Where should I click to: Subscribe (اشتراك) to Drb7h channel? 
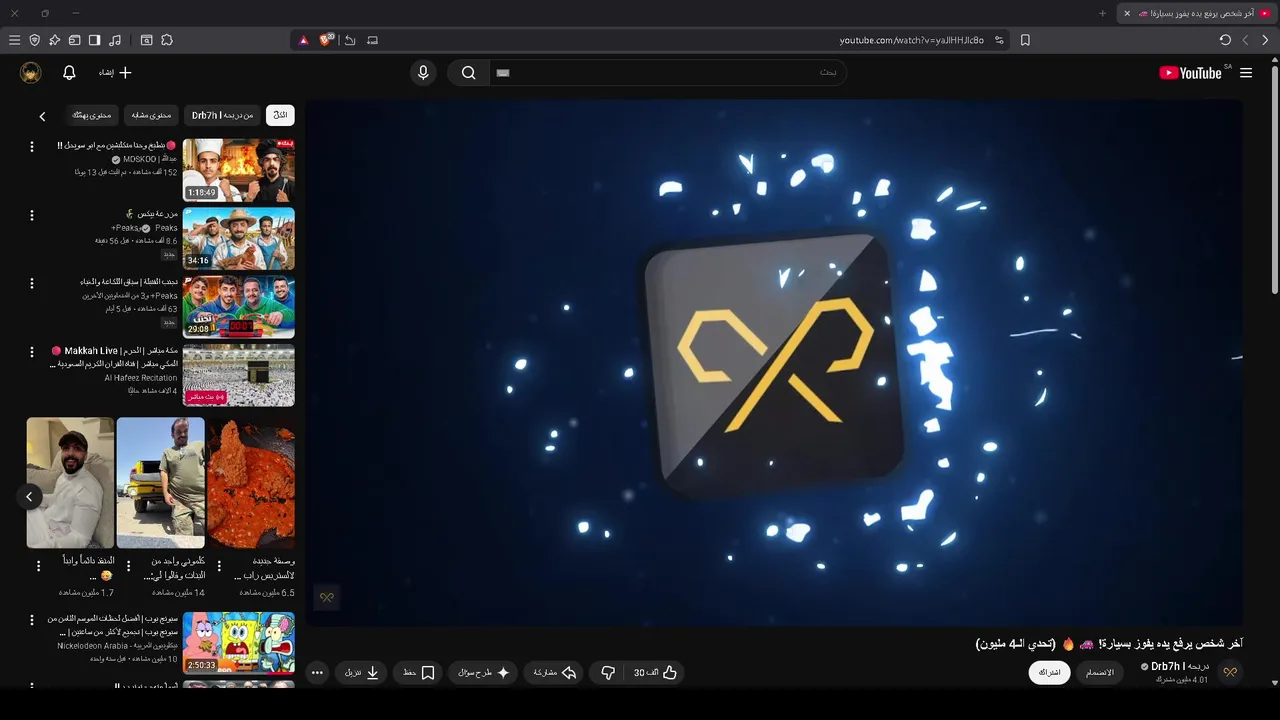[x=1049, y=673]
